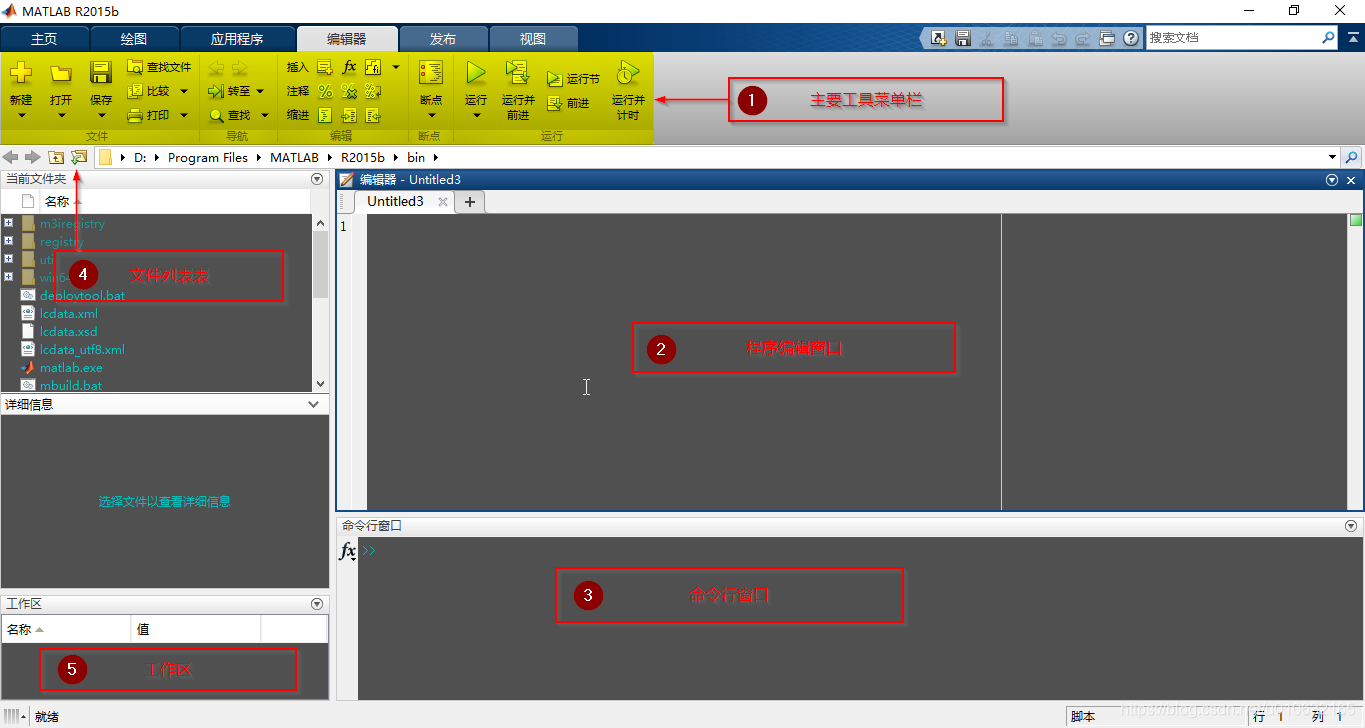The height and width of the screenshot is (728, 1365).
Task: Click the switch windows icon in quick access toolbar
Action: [x=1107, y=38]
